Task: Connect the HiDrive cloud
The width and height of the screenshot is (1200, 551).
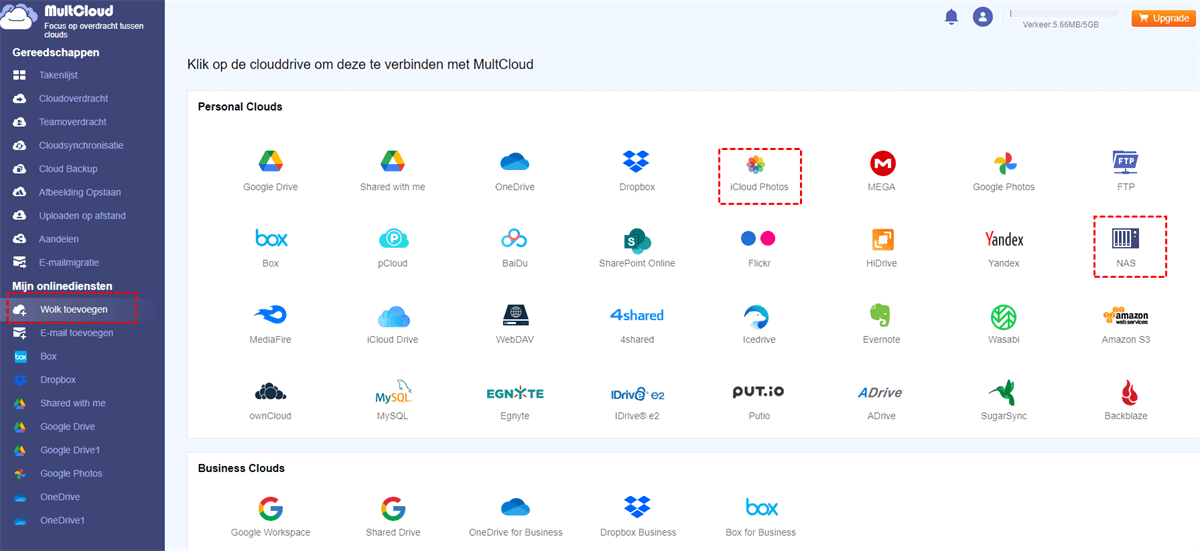Action: (x=882, y=239)
